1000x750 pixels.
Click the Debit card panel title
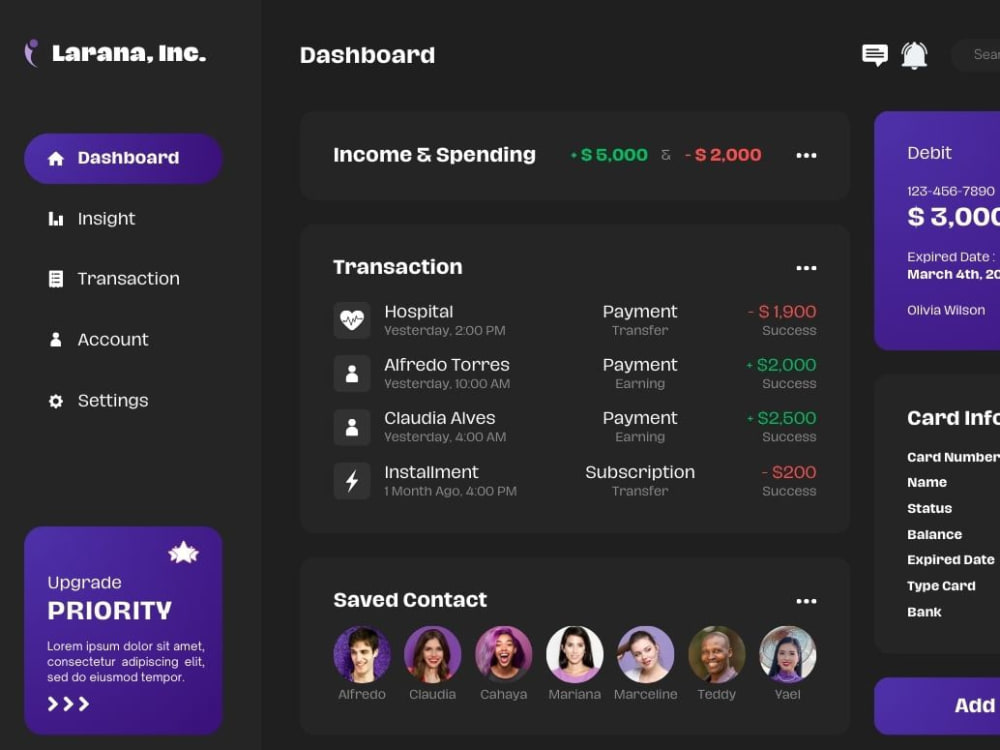pos(929,153)
